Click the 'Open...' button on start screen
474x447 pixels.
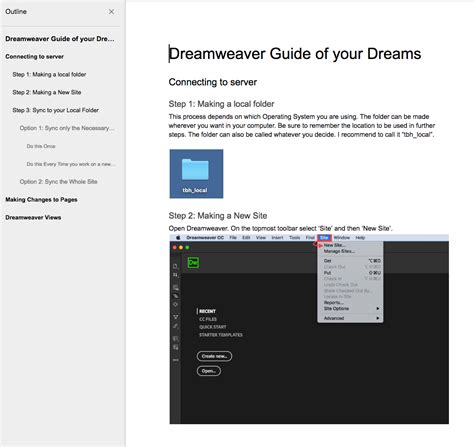point(209,371)
